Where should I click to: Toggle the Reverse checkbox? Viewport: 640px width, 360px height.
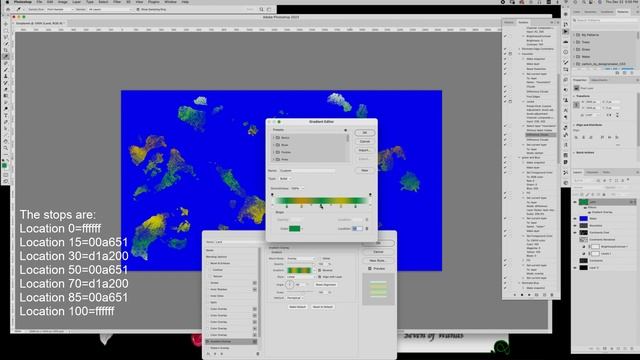pos(320,270)
